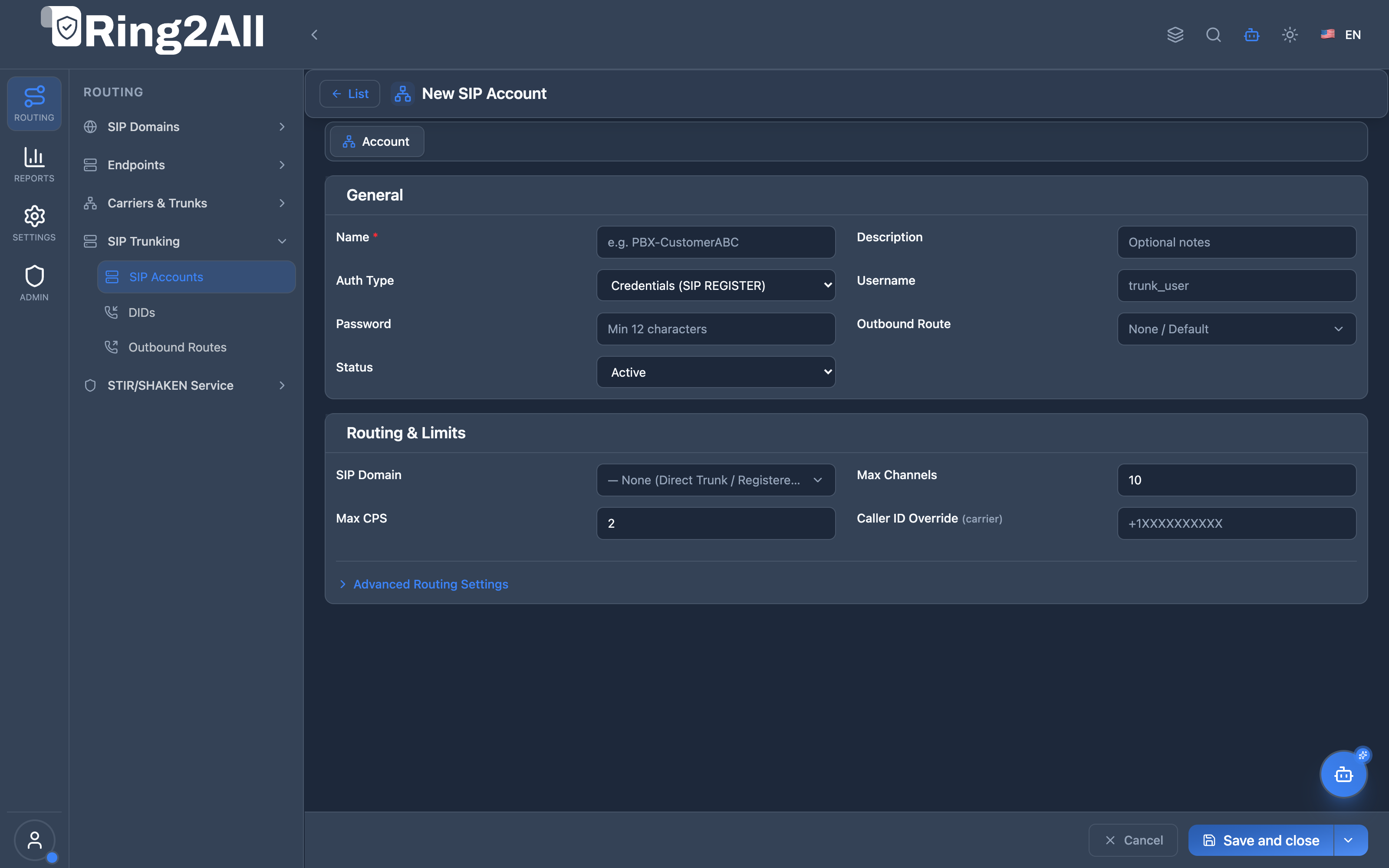1389x868 pixels.
Task: Open the user profile avatar
Action: coord(34,841)
